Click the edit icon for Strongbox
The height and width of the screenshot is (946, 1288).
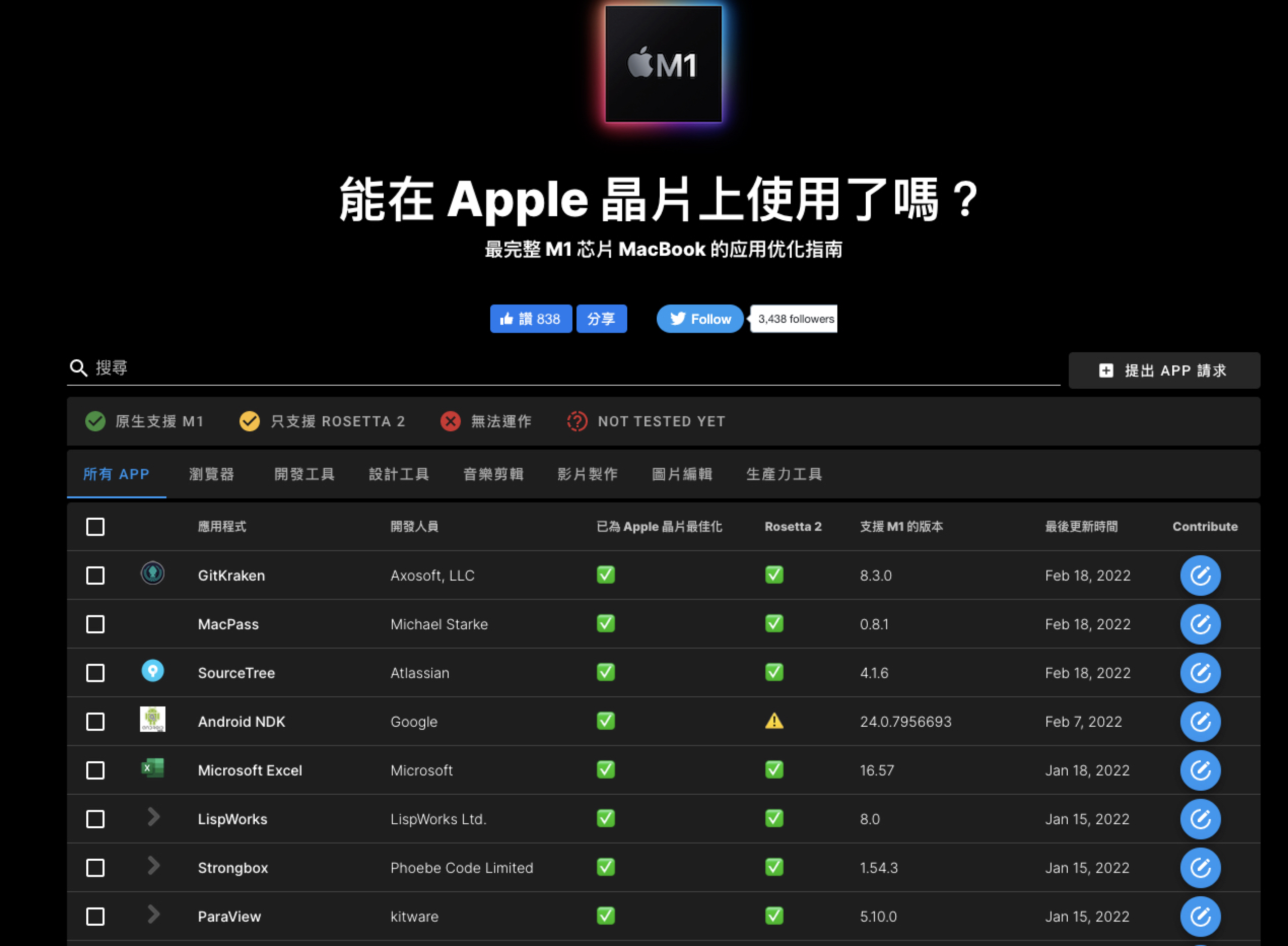pyautogui.click(x=1200, y=867)
